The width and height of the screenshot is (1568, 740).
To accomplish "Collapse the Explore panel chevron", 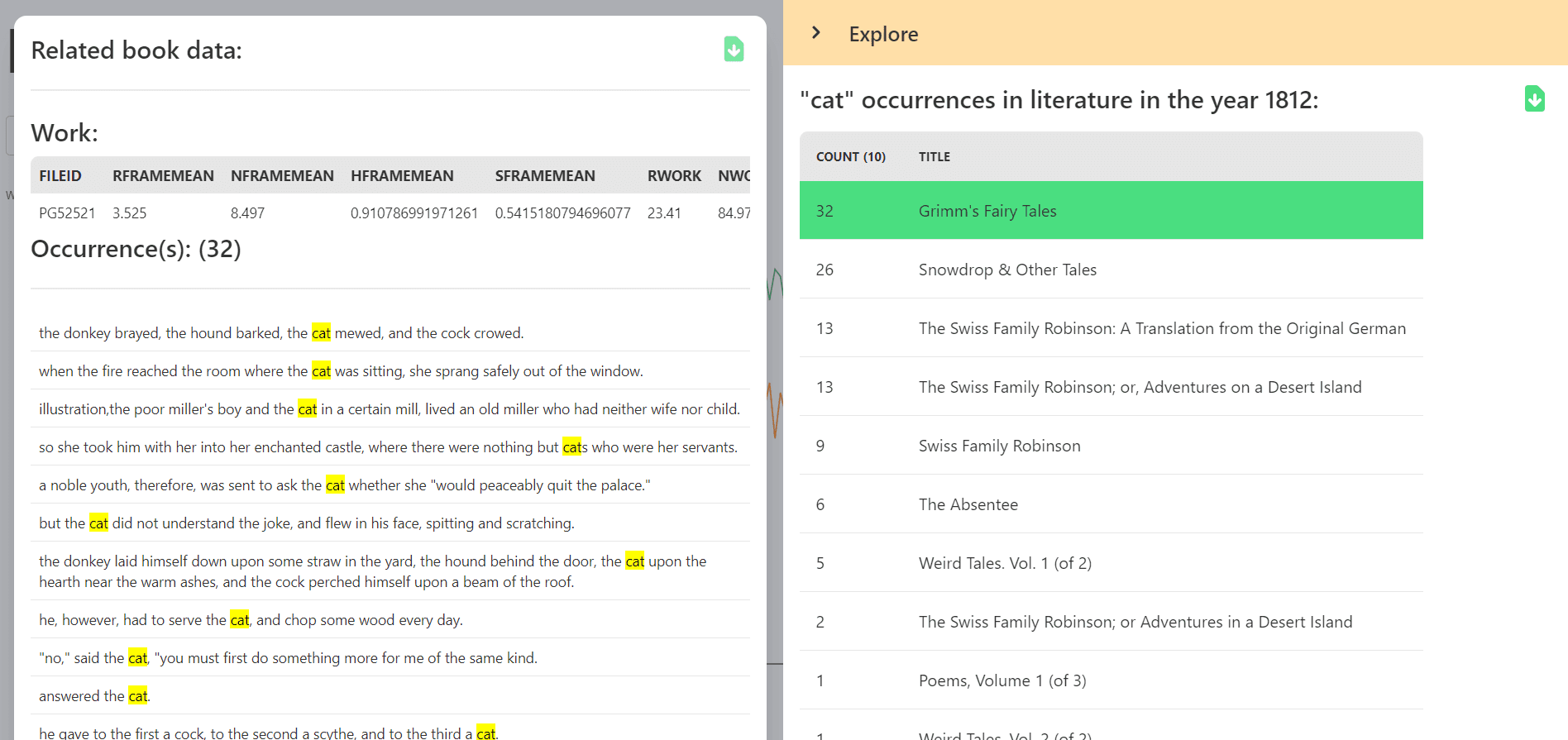I will tap(816, 33).
